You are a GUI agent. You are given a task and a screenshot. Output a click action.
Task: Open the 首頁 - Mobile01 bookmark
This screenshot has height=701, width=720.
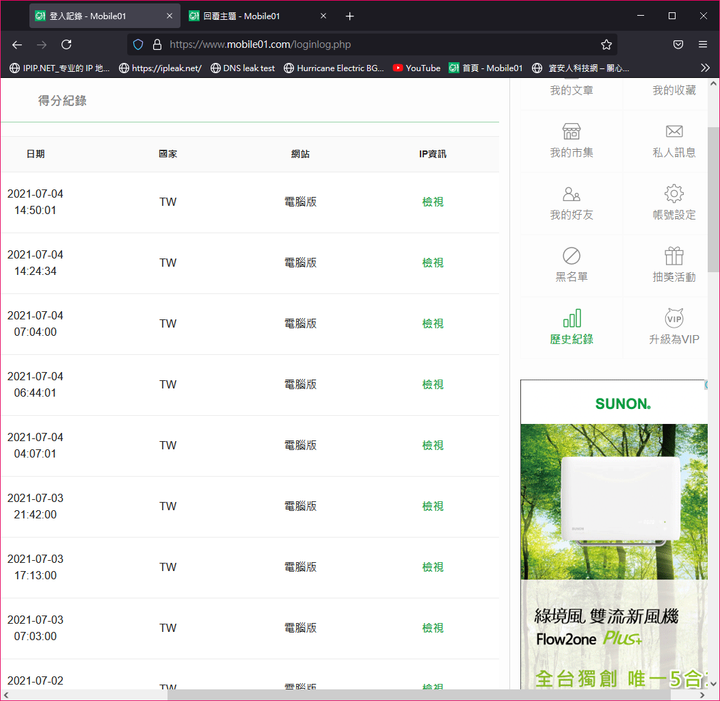pyautogui.click(x=486, y=68)
